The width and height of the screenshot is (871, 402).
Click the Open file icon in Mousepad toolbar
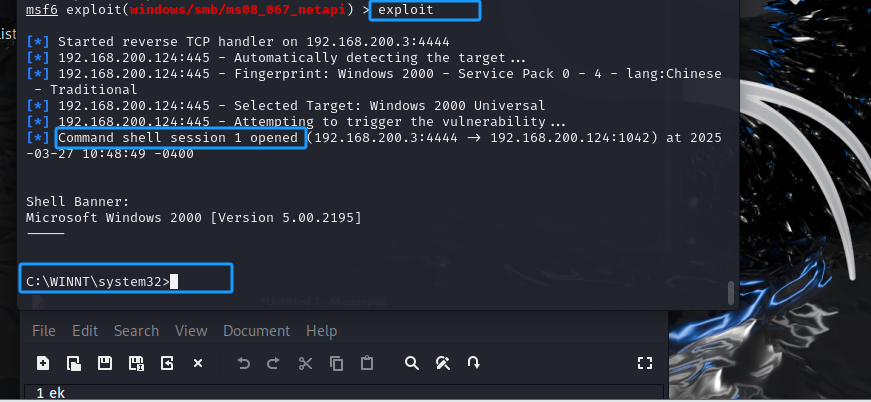click(x=74, y=363)
